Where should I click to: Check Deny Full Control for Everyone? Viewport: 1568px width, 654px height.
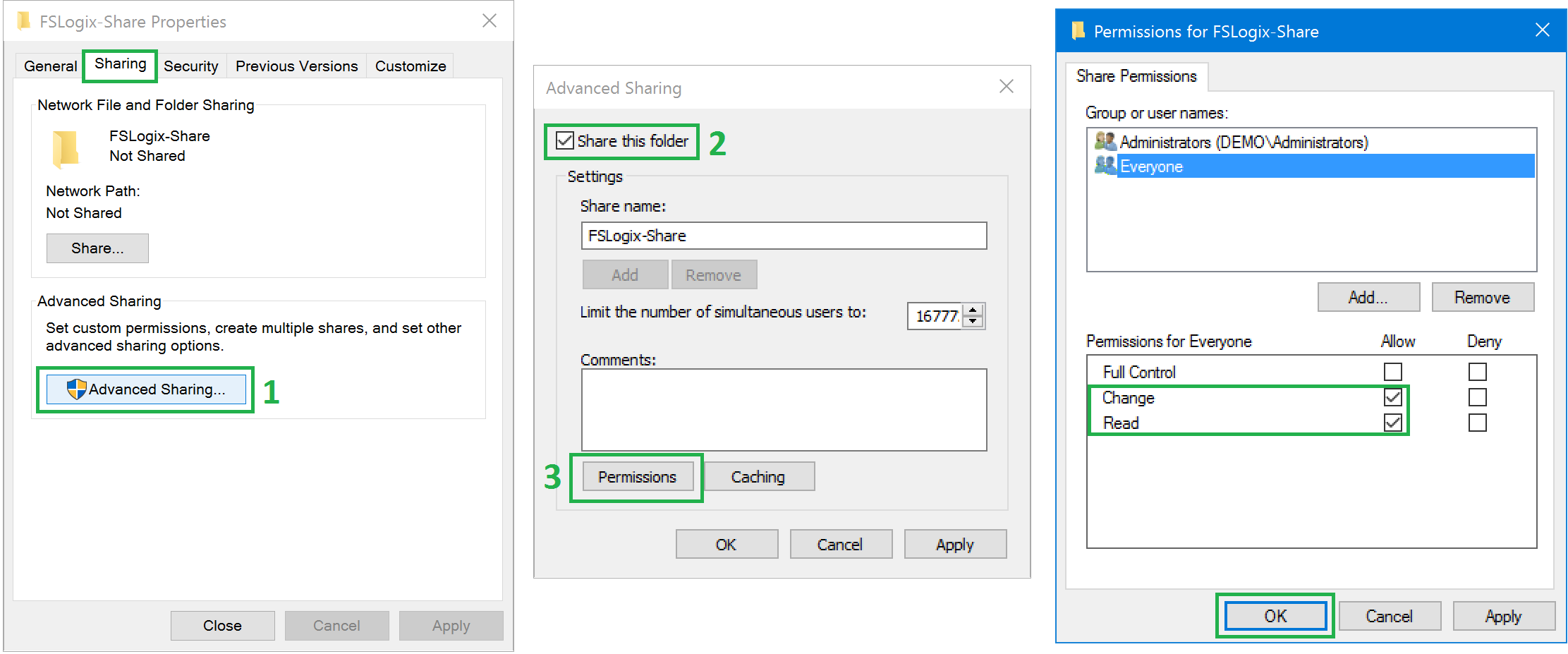pos(1478,372)
